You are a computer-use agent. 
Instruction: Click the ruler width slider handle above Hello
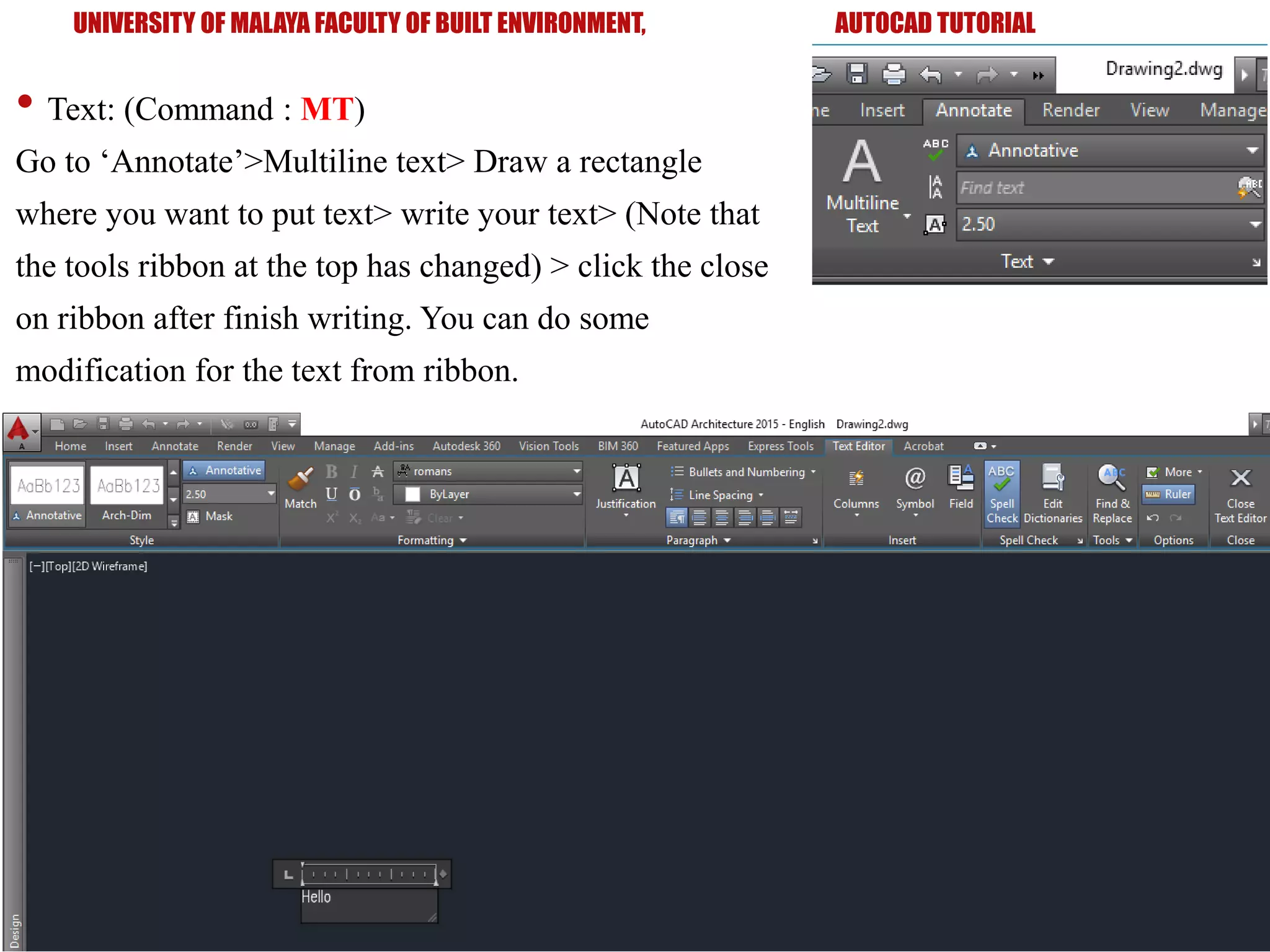pos(443,874)
